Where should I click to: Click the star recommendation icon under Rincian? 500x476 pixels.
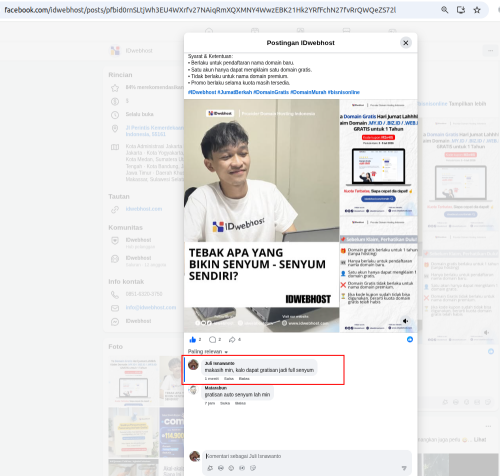115,88
